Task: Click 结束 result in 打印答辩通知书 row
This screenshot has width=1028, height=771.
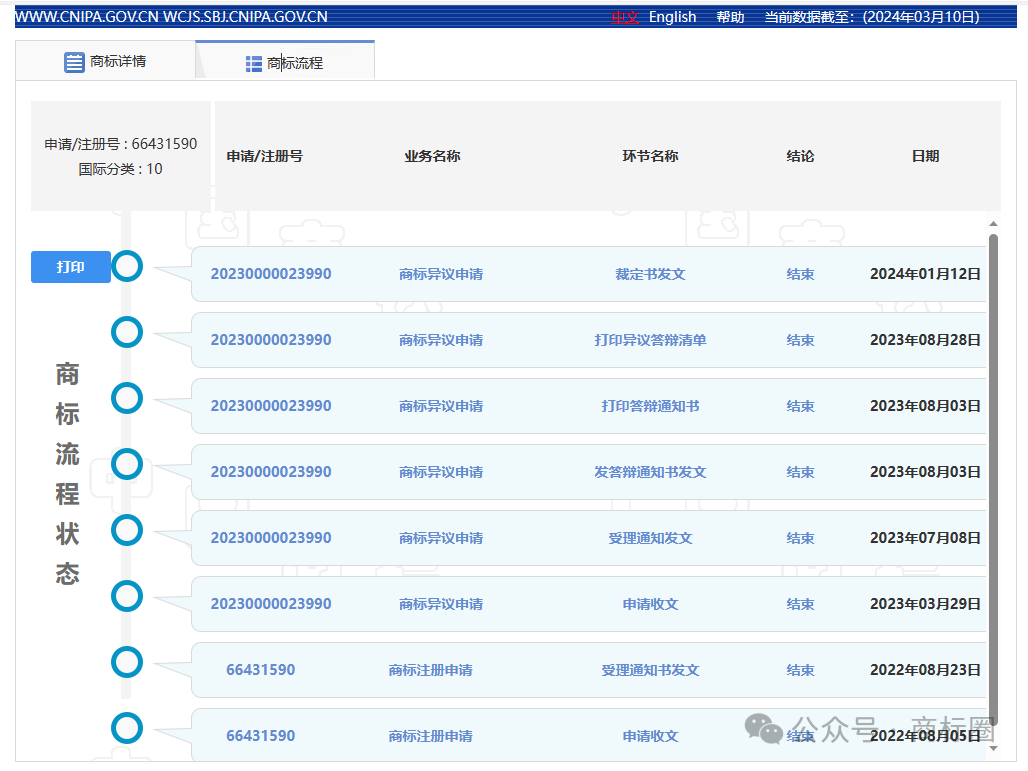Action: pyautogui.click(x=800, y=406)
